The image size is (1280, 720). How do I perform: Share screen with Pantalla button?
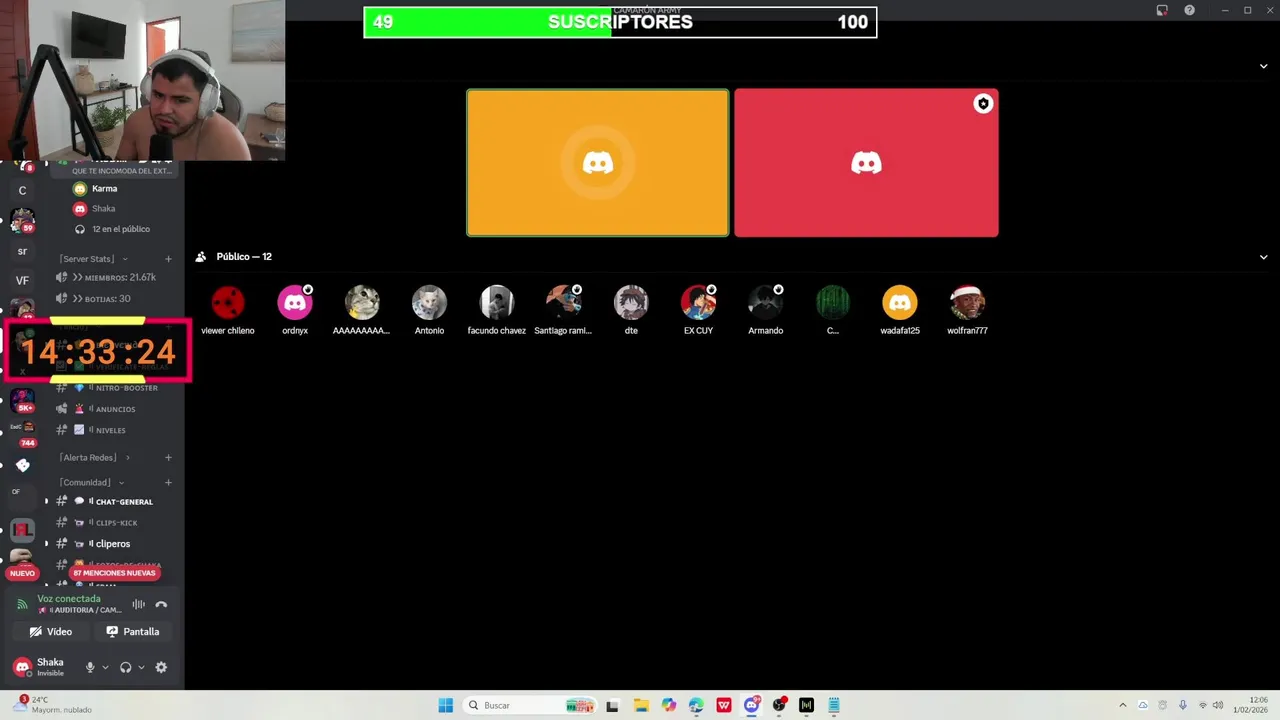(133, 631)
